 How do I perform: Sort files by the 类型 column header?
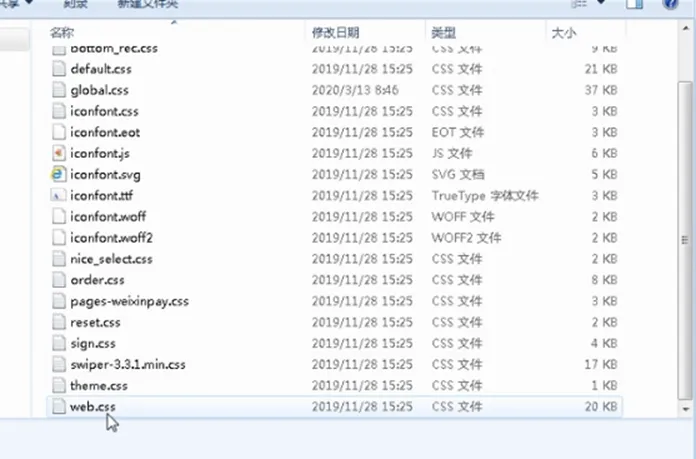[443, 32]
